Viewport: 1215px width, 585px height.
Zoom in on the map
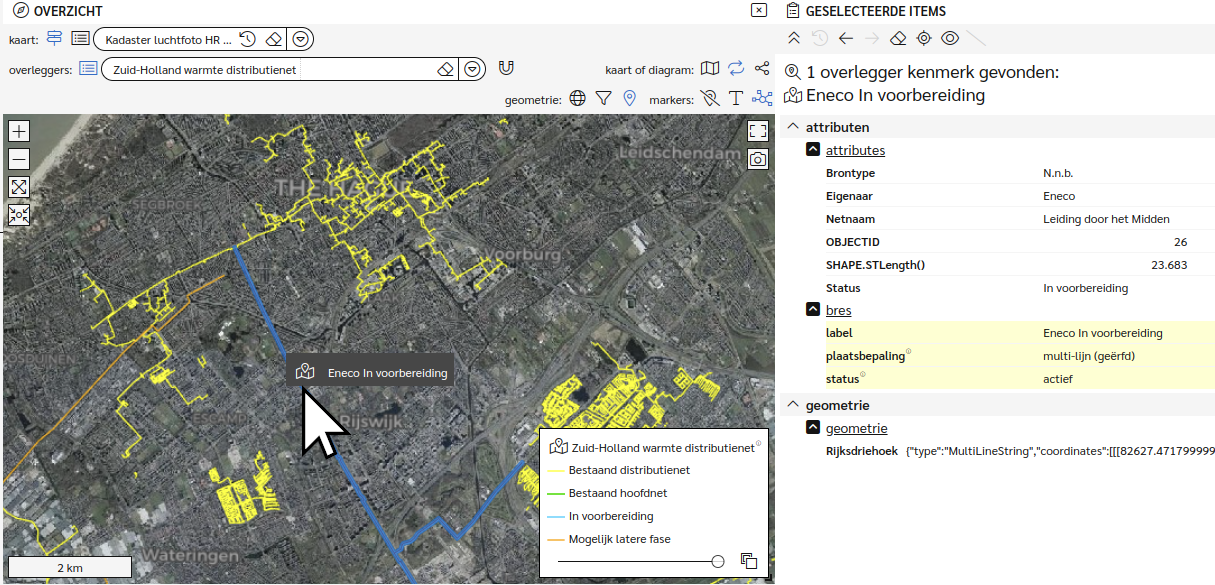click(19, 131)
